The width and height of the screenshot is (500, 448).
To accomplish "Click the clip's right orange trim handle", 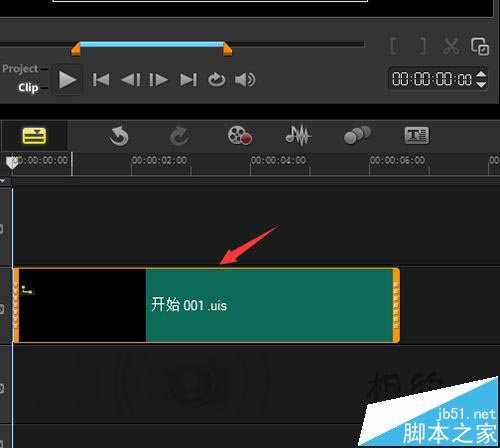I will click(x=396, y=305).
